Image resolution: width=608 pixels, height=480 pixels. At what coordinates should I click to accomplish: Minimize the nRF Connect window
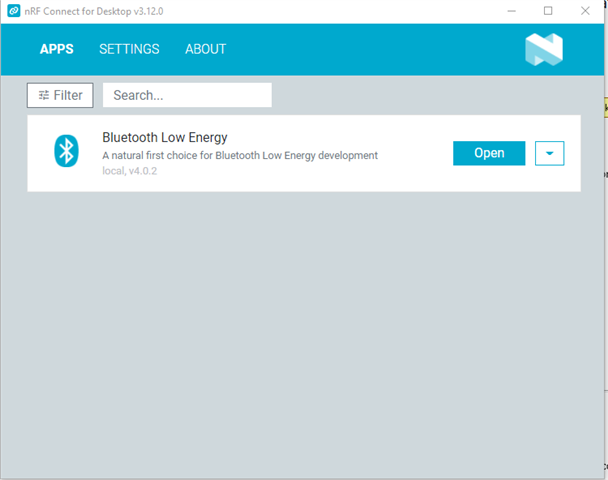[x=512, y=11]
